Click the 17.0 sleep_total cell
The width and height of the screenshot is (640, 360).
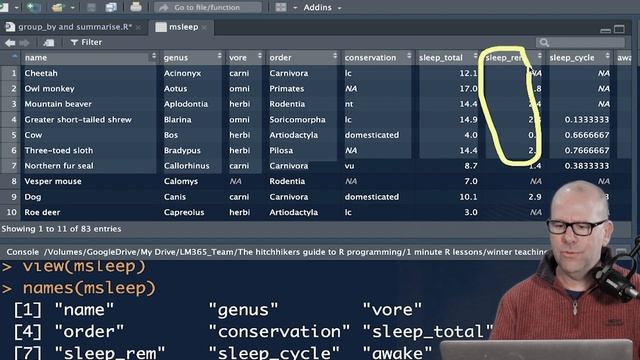point(469,89)
